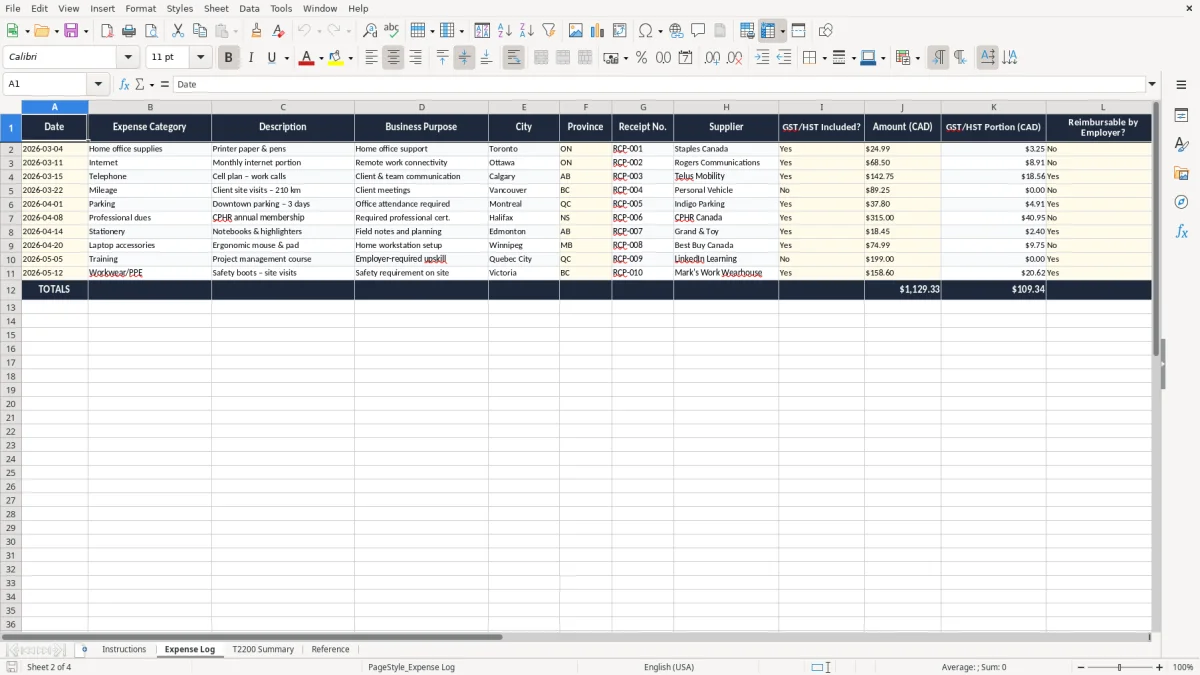Open the Format menu
1200x675 pixels.
(141, 8)
